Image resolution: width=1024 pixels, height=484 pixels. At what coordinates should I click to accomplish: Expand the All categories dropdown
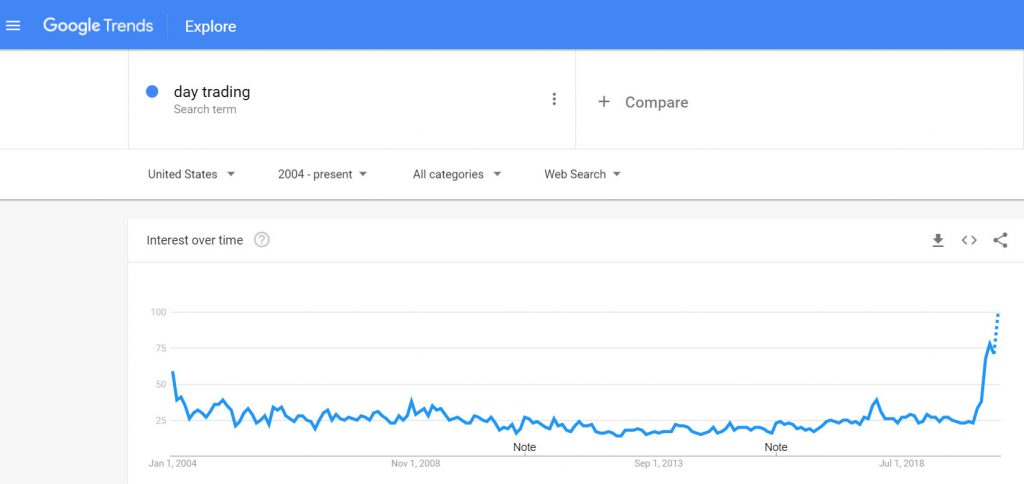point(456,174)
